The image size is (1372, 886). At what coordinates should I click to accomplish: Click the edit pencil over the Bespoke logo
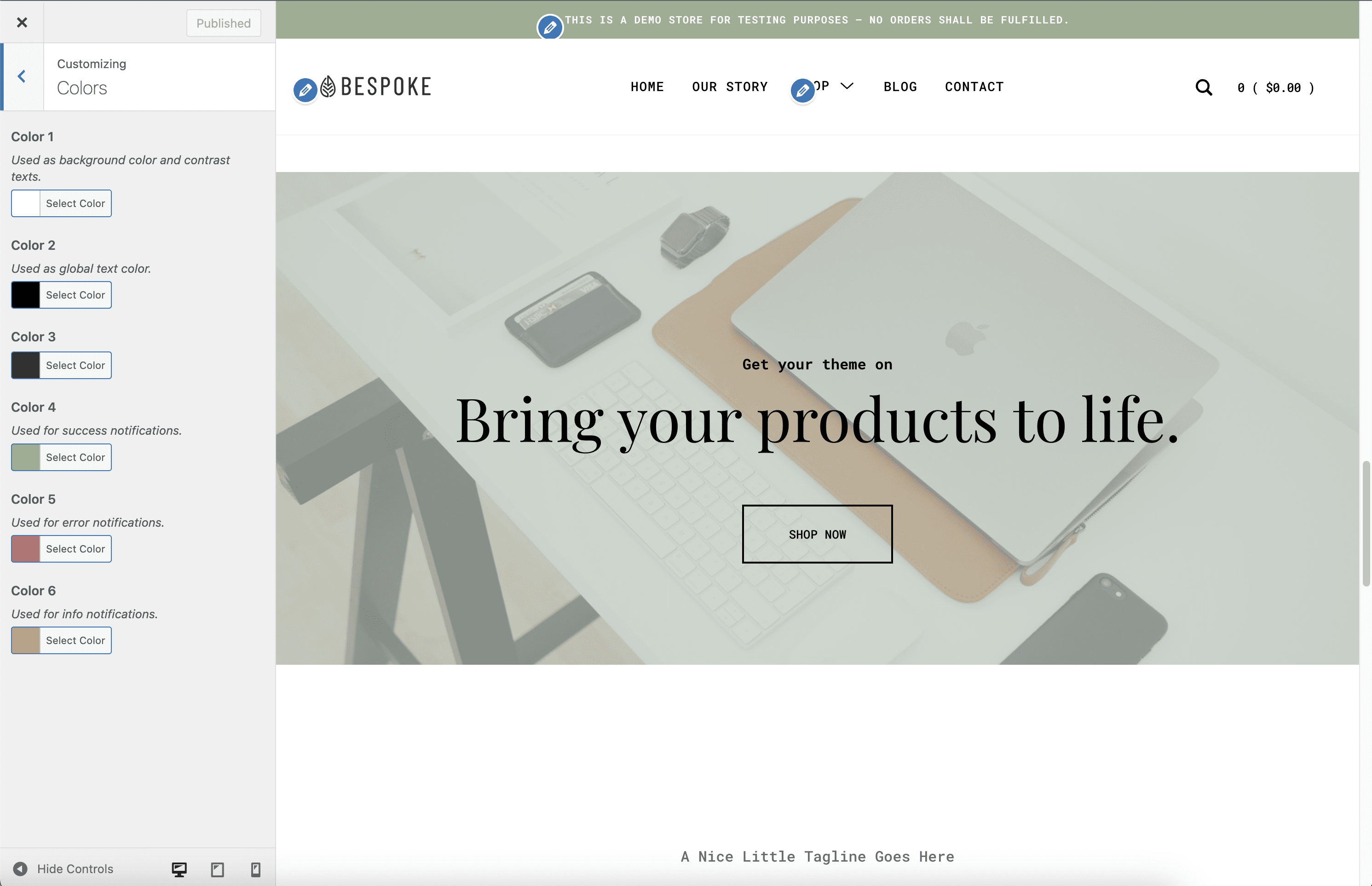pos(305,90)
